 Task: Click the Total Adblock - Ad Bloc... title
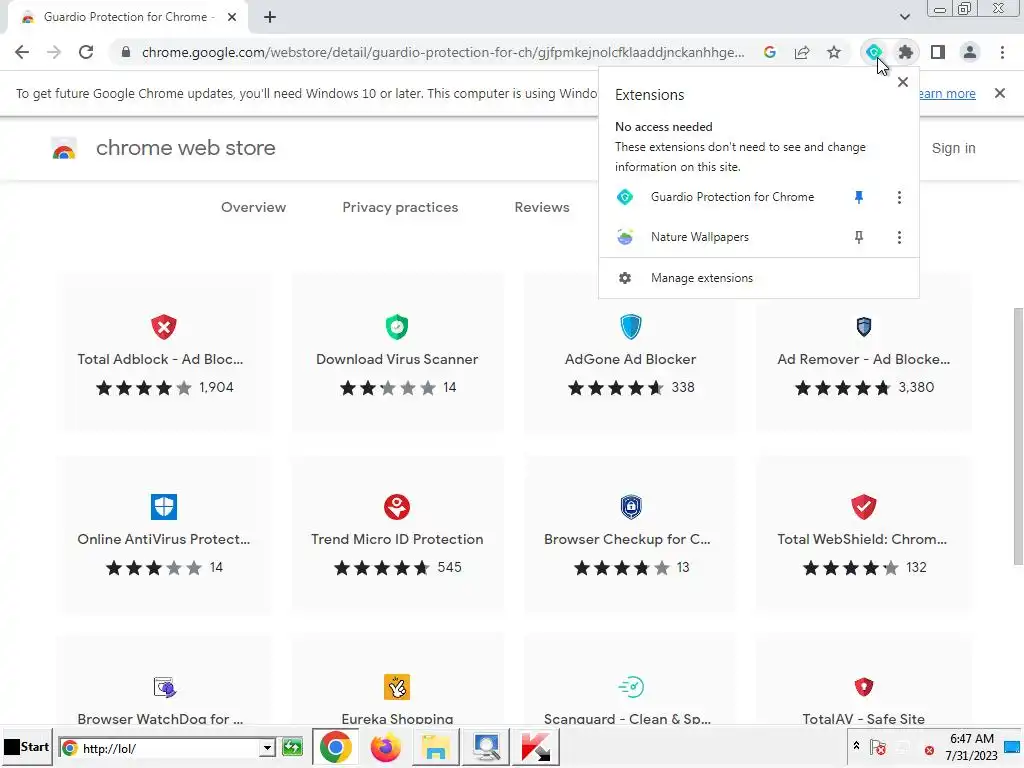160,359
